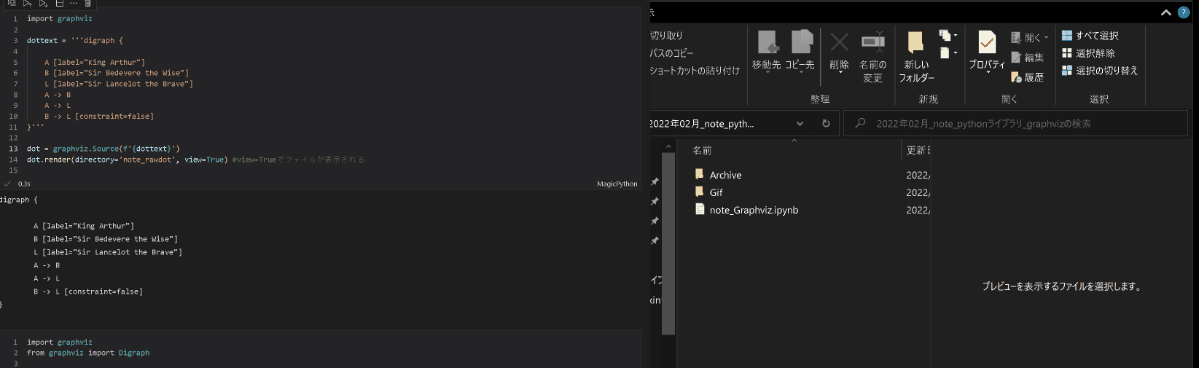Create a new folder via 新しいフォルダー icon

pos(916,43)
